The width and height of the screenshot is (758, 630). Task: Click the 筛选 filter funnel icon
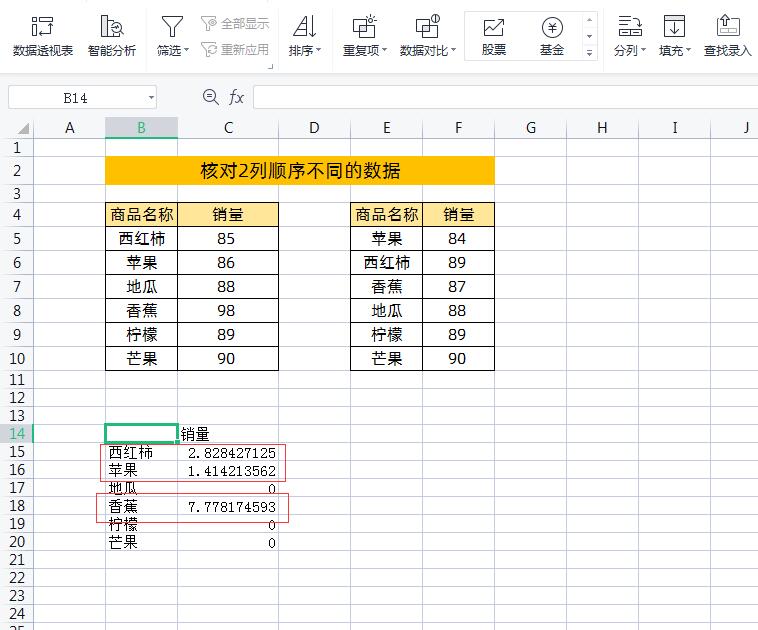tap(172, 27)
